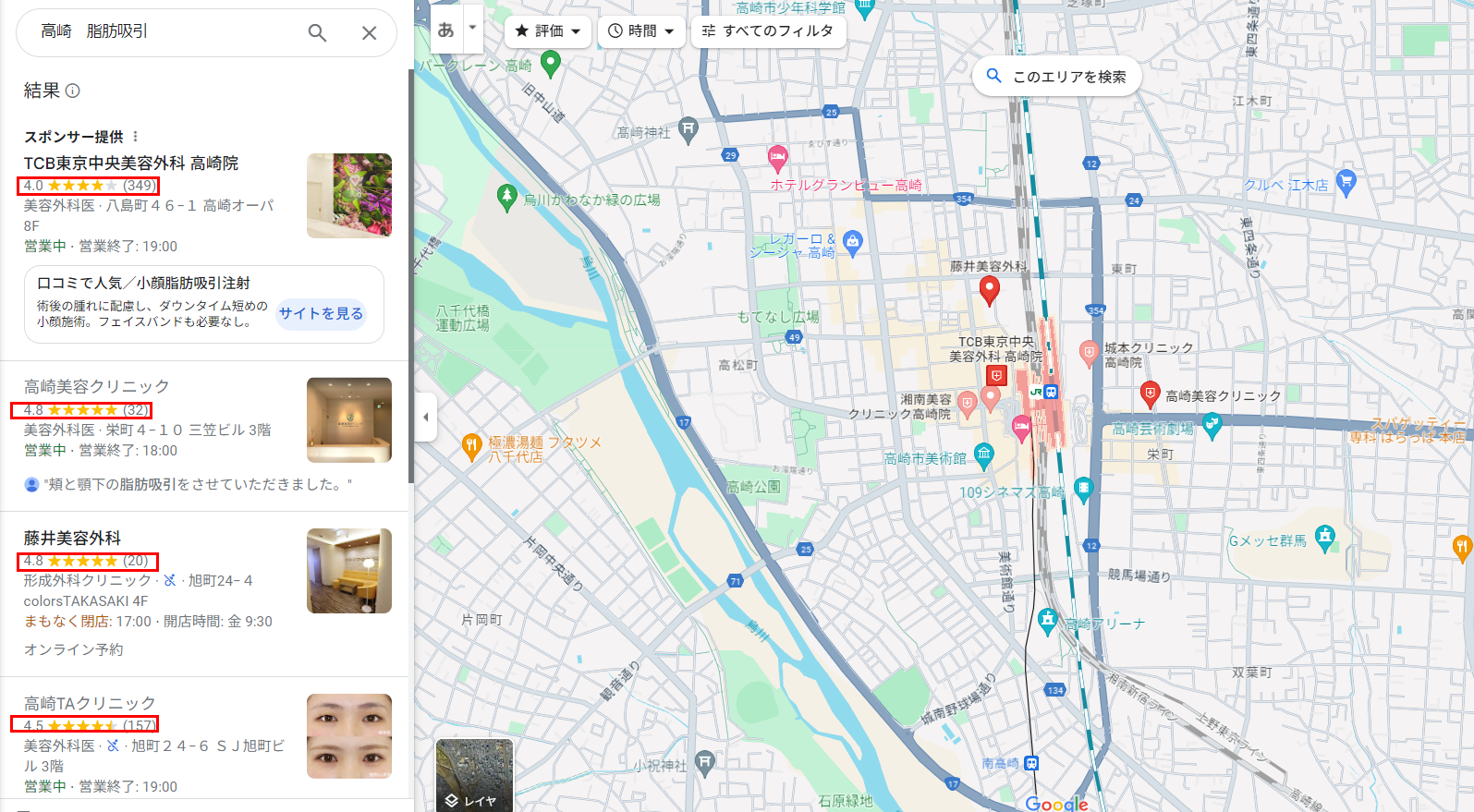Open TCB東京中央美容外科 高崎院 listing
1474x812 pixels.
[131, 164]
